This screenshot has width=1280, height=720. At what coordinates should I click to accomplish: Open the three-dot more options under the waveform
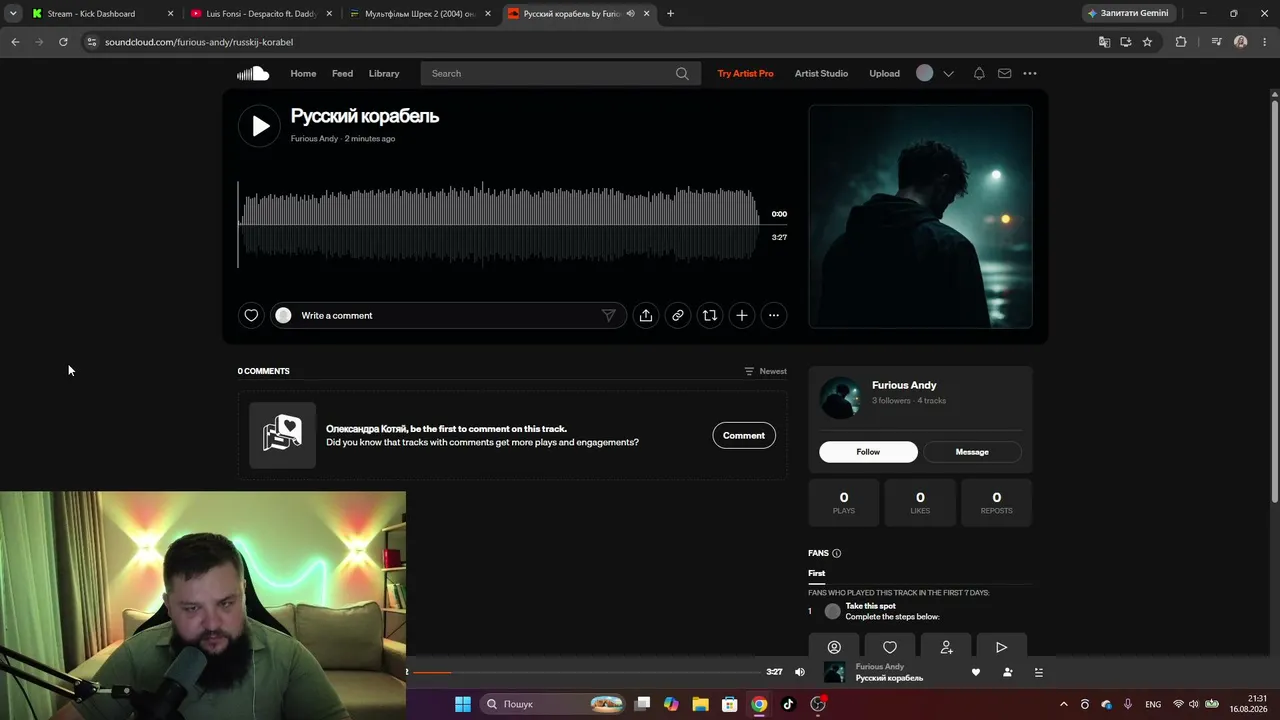[774, 315]
